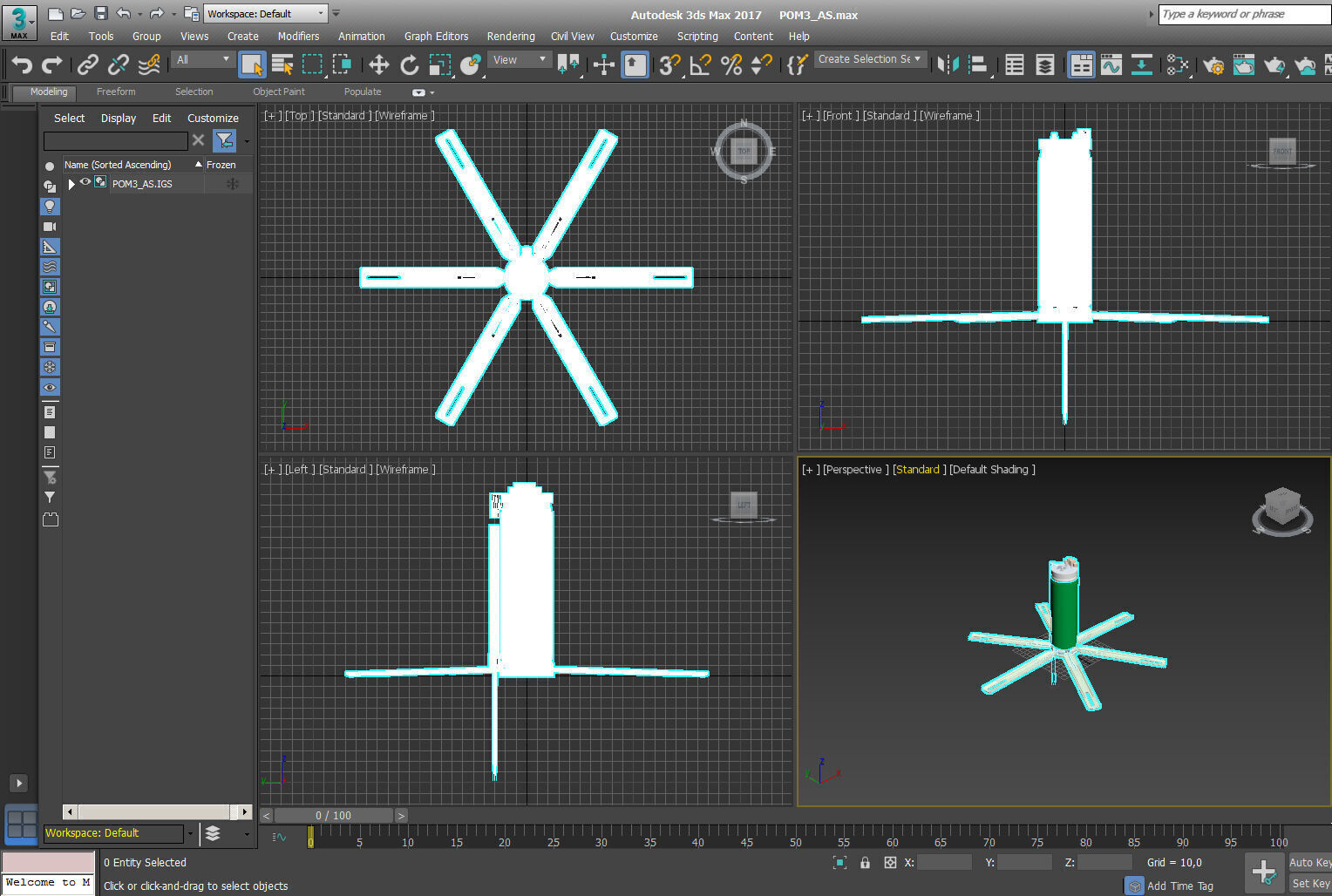Activate the Select Object tool
Viewport: 1332px width, 896px height.
point(252,64)
